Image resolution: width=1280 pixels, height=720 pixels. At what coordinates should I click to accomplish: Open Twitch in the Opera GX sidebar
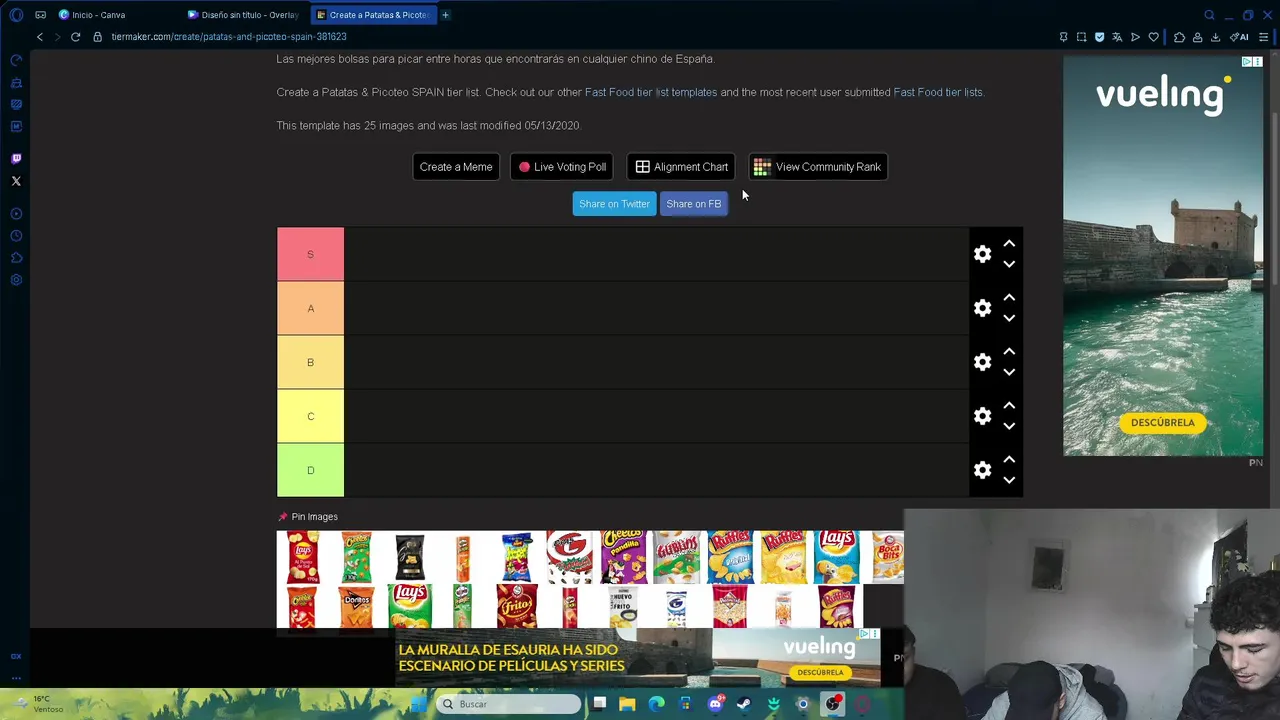point(16,159)
